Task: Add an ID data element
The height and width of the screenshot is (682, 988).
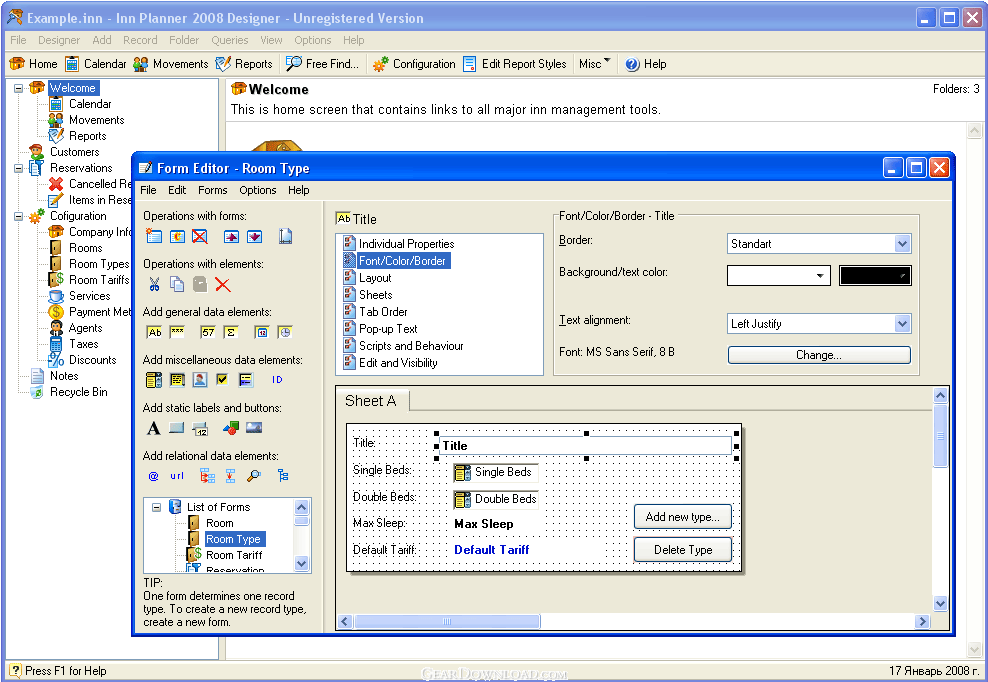Action: click(x=277, y=379)
